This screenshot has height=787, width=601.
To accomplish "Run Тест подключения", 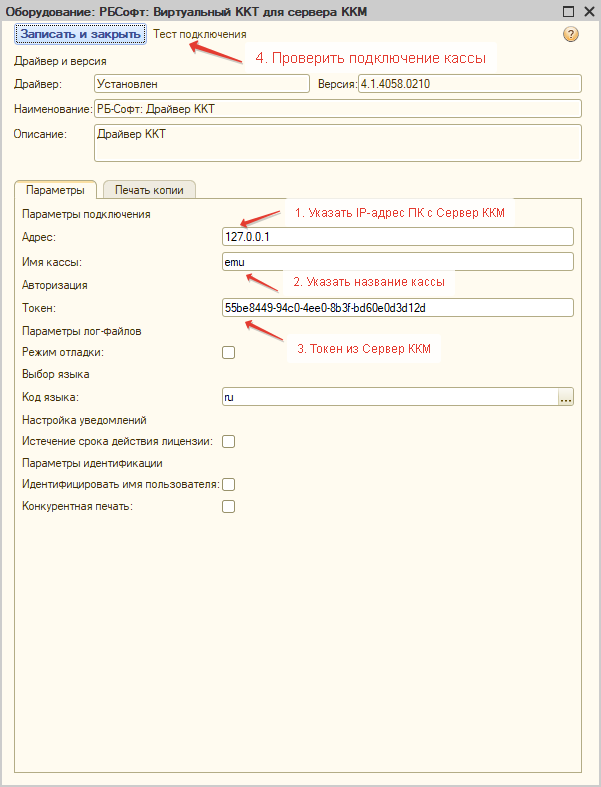I will [x=200, y=34].
